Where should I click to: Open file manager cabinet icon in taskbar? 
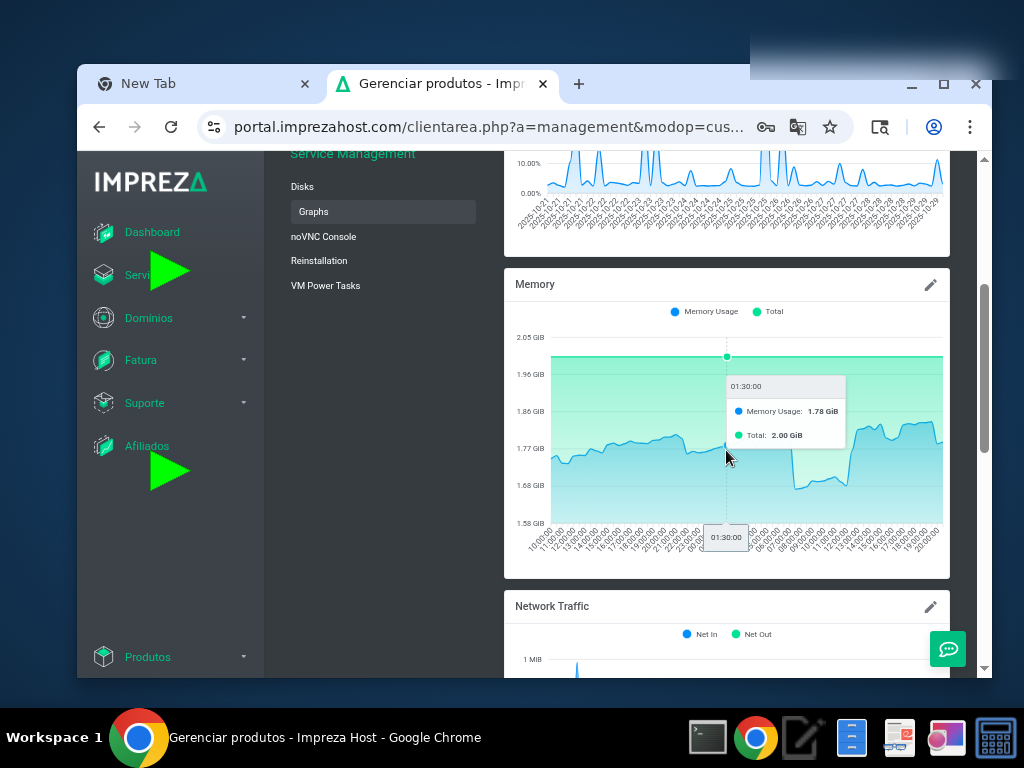[x=852, y=737]
